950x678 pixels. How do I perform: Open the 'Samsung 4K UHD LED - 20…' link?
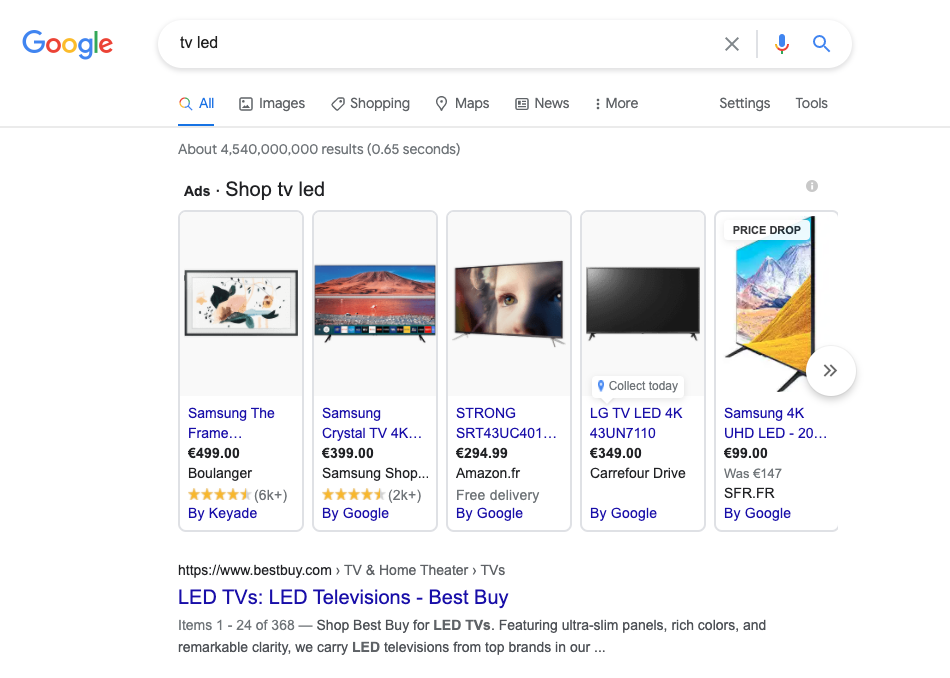(x=775, y=423)
